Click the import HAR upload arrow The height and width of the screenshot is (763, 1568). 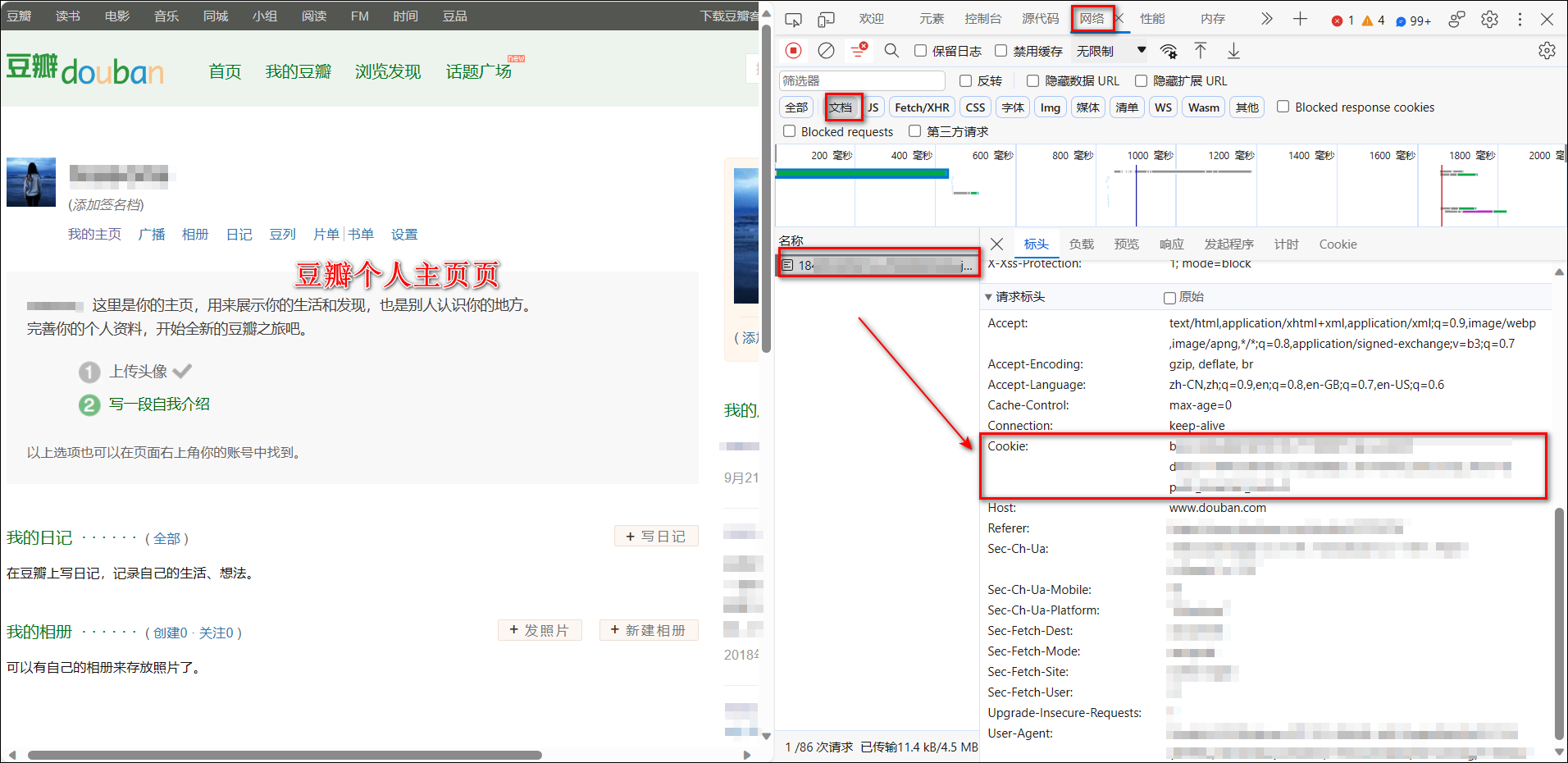coord(1201,51)
